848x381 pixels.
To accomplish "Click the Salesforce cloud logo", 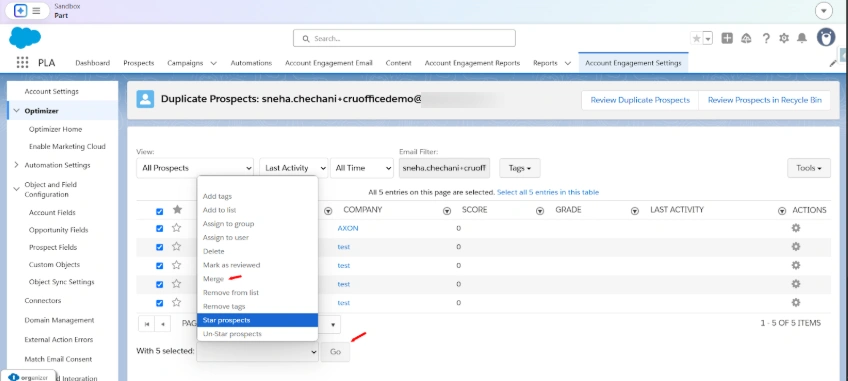I will click(25, 37).
